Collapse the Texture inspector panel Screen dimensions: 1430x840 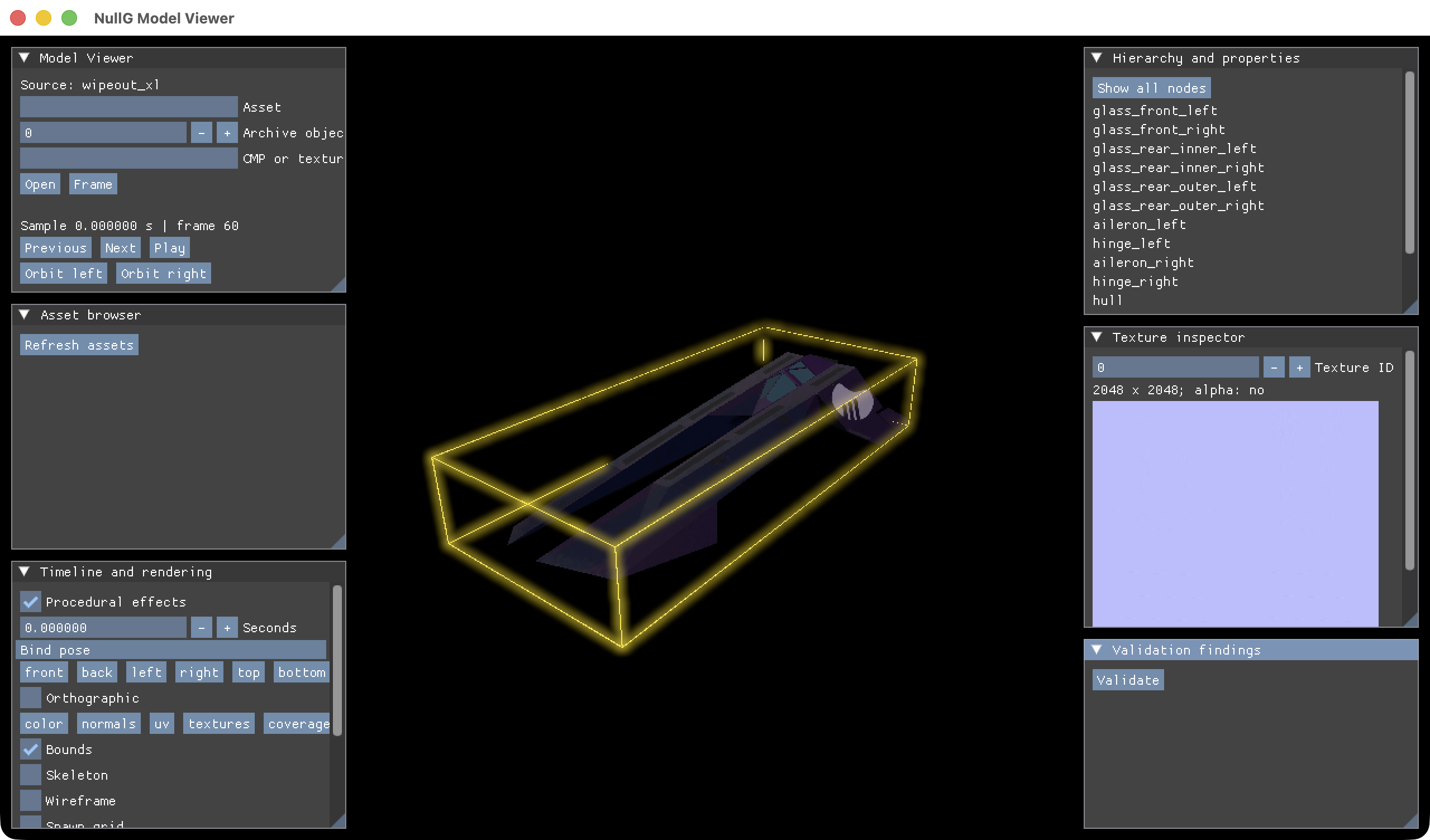(x=1097, y=337)
